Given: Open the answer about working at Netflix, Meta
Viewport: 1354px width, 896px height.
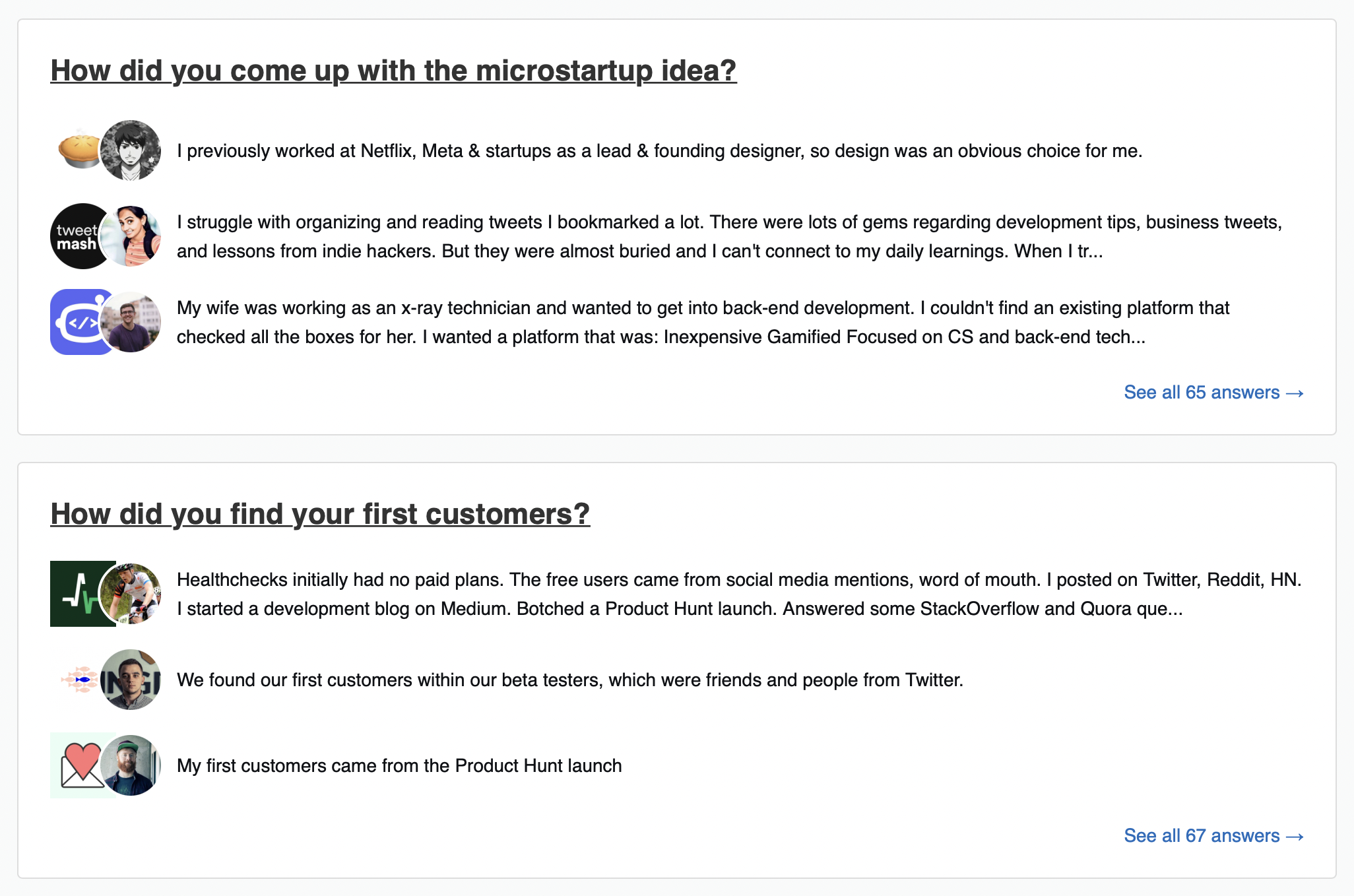Looking at the screenshot, I should (x=659, y=151).
